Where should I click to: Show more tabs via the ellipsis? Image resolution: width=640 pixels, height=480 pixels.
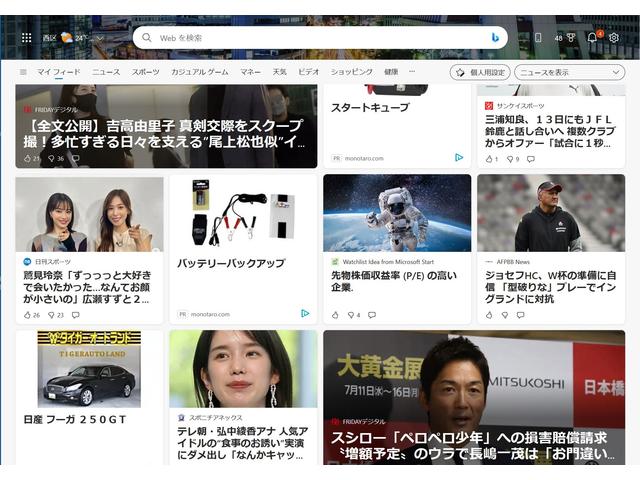pyautogui.click(x=412, y=71)
